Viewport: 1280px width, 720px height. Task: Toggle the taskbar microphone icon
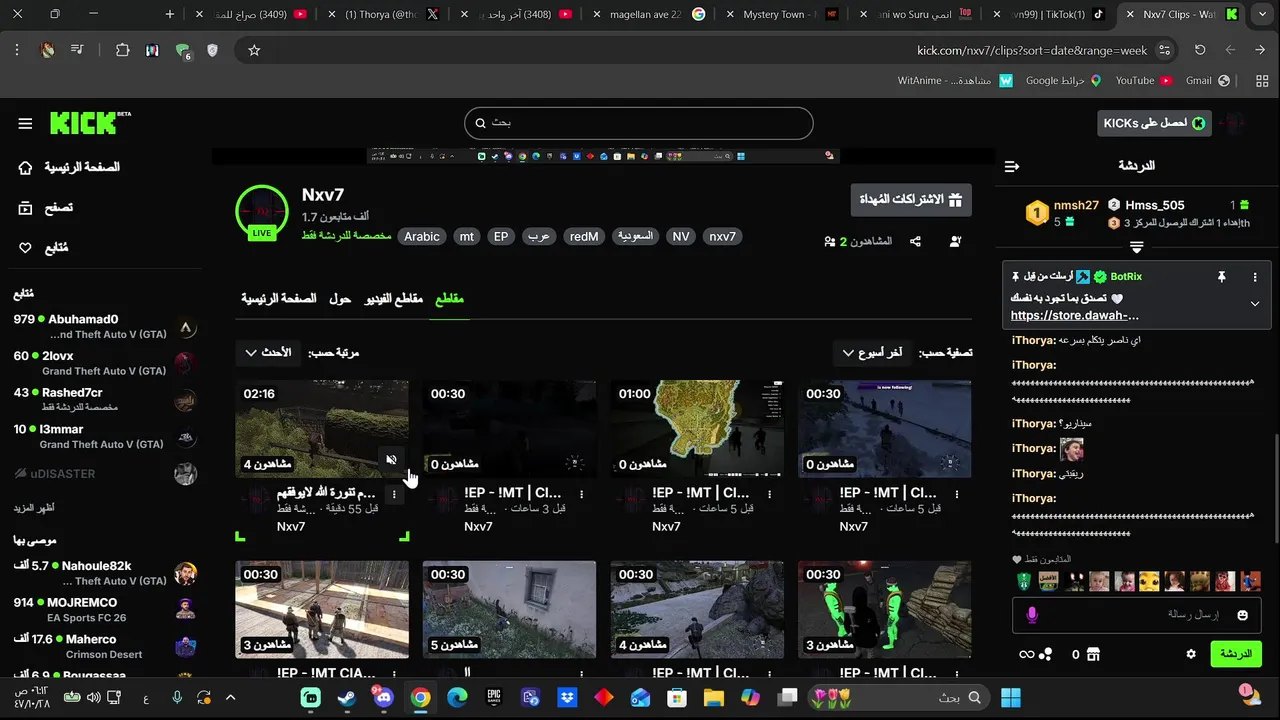click(x=177, y=697)
